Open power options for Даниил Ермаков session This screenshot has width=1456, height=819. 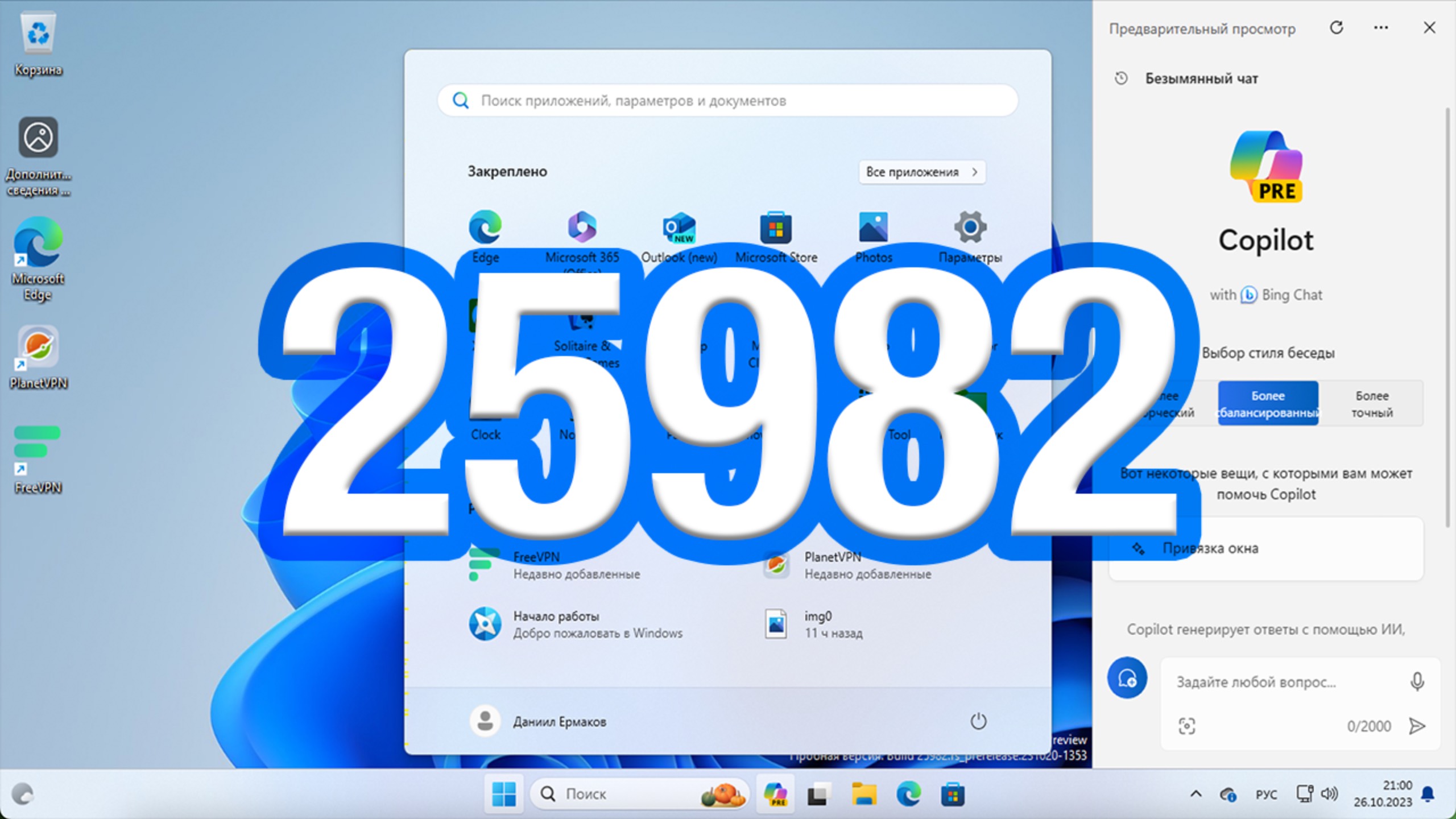[x=978, y=721]
